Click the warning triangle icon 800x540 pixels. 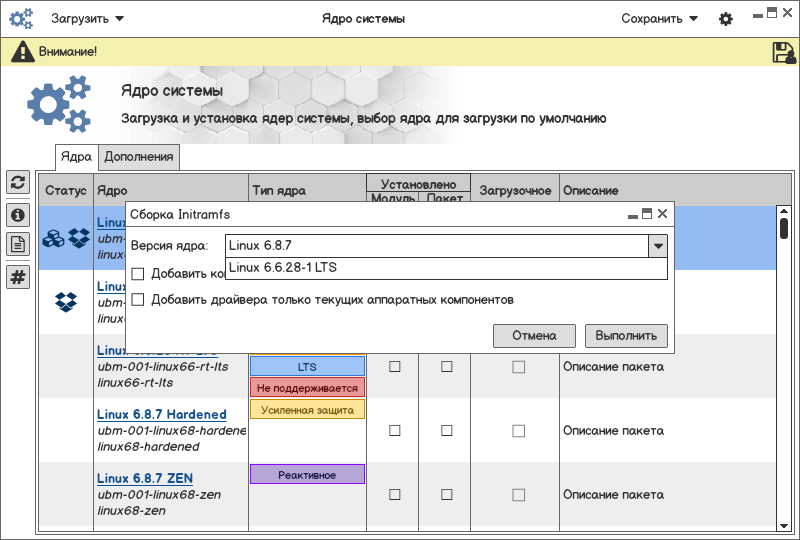21,52
